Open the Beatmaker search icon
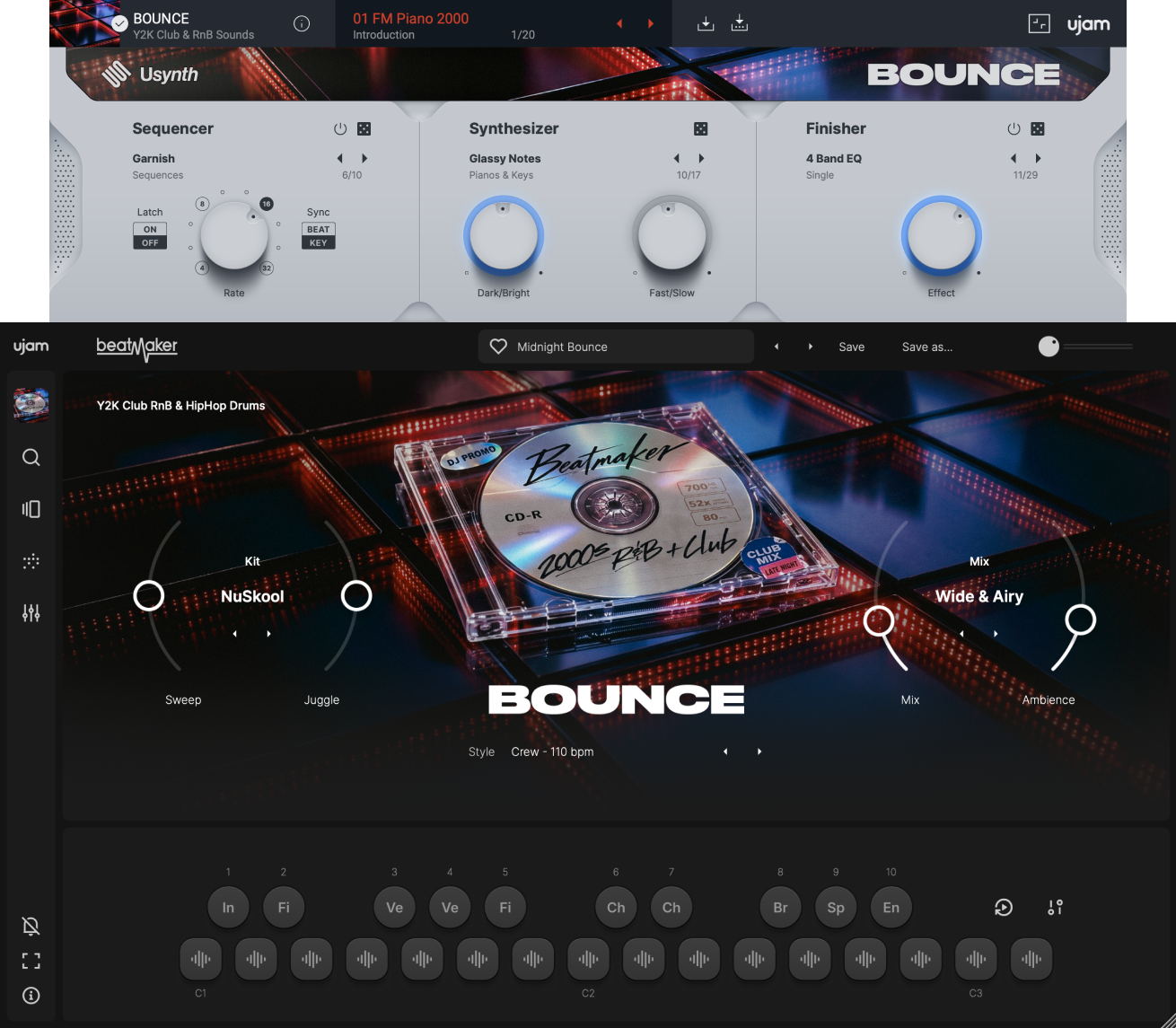This screenshot has width=1176, height=1028. pyautogui.click(x=31, y=458)
